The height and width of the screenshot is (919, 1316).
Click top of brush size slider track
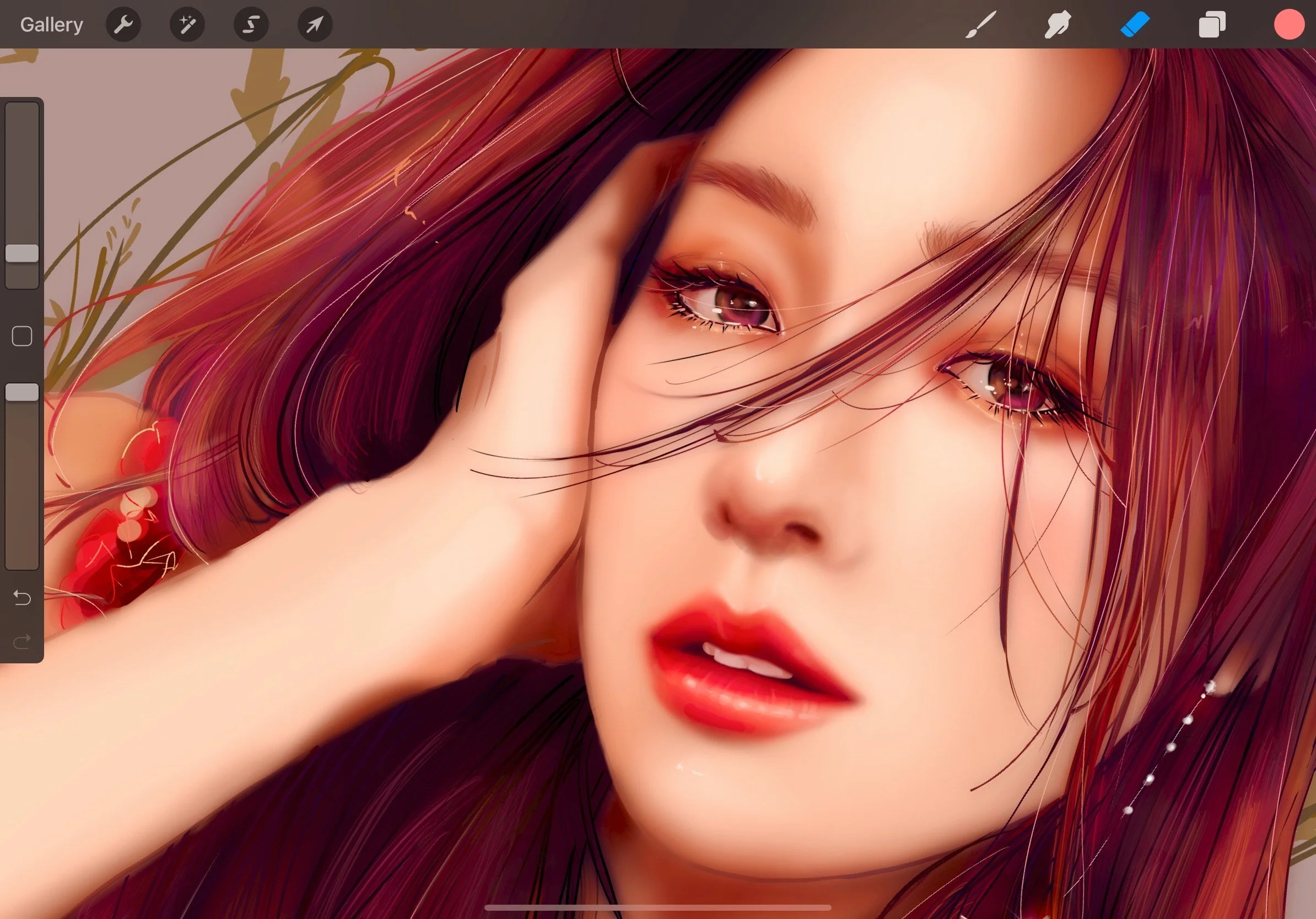point(22,115)
